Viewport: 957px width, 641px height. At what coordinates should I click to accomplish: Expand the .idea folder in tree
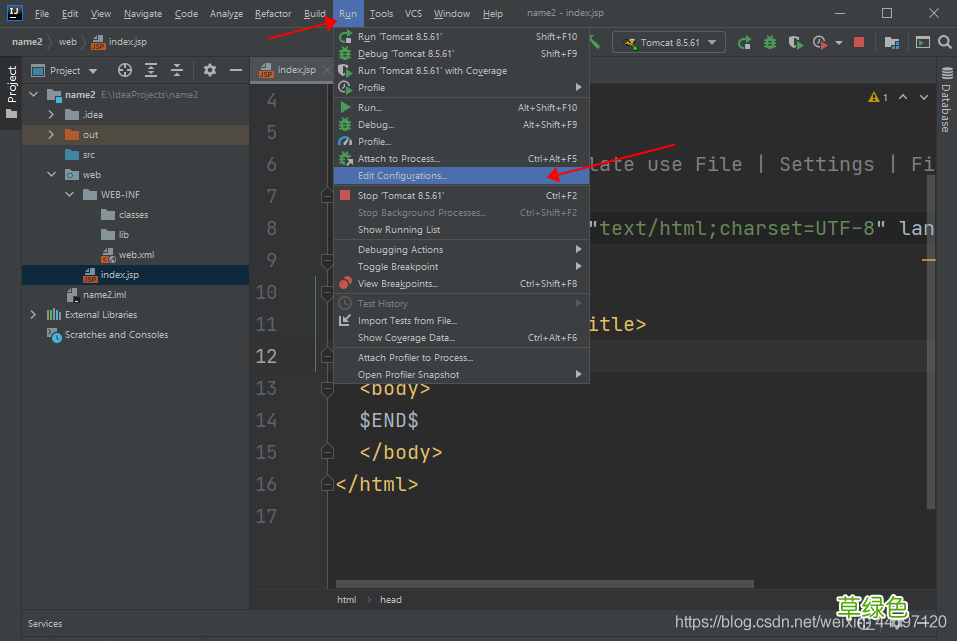[x=50, y=115]
